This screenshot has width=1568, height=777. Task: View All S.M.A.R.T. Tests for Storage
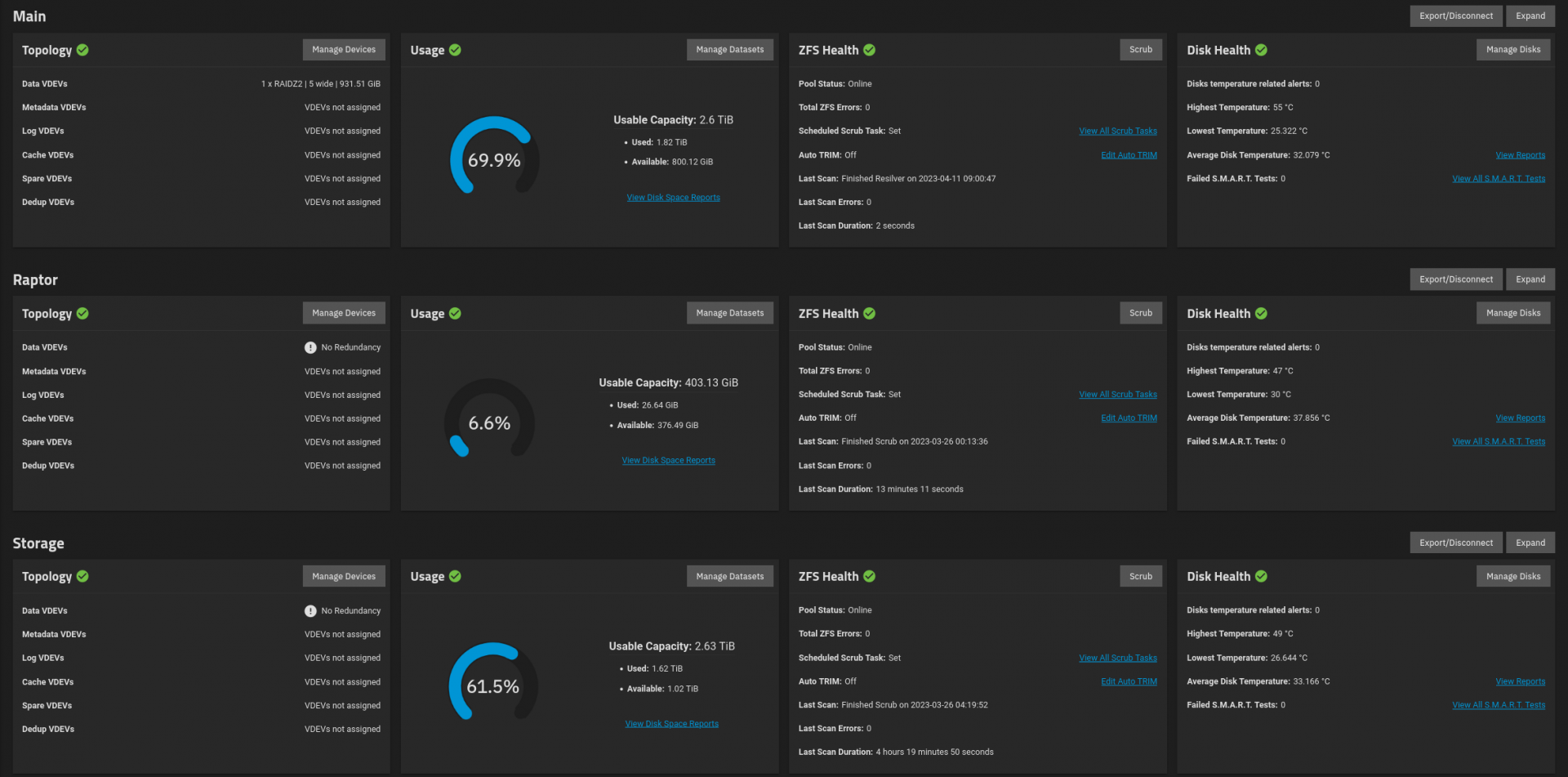pos(1498,705)
